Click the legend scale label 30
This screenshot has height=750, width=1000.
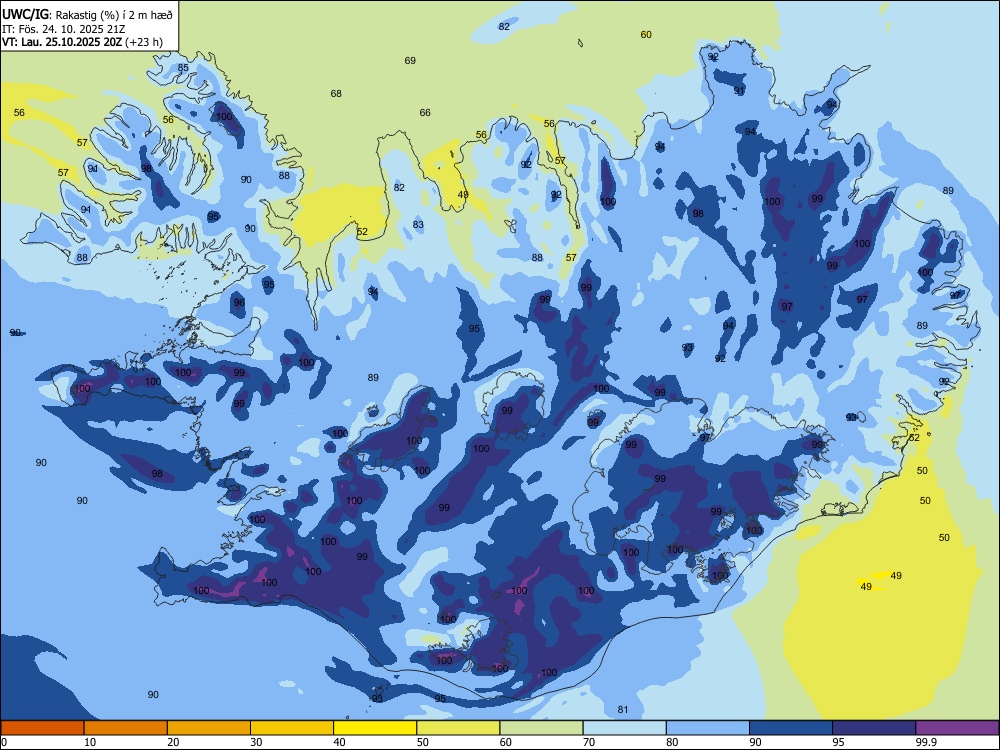tap(256, 742)
